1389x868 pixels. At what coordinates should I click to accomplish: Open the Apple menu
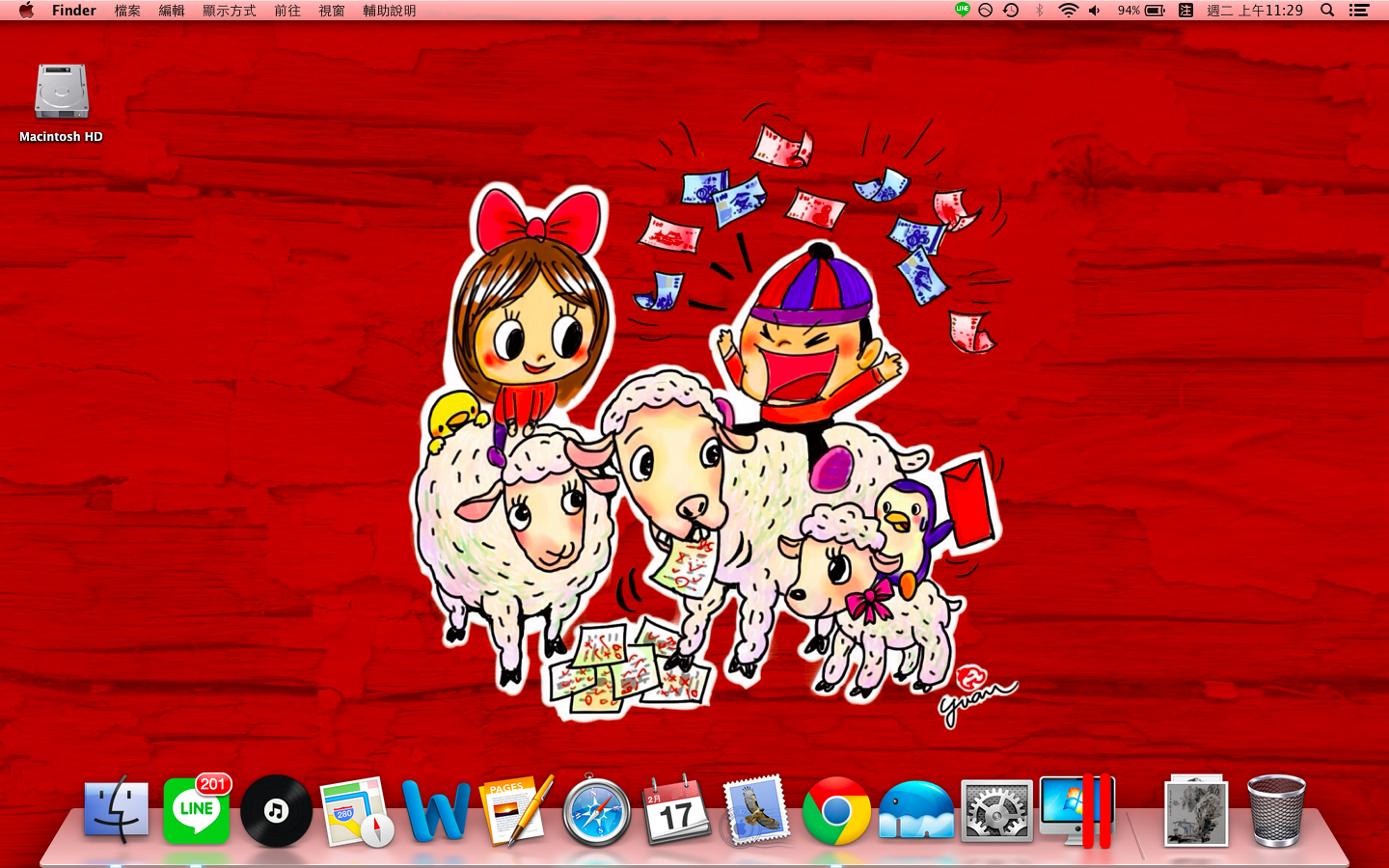(26, 11)
